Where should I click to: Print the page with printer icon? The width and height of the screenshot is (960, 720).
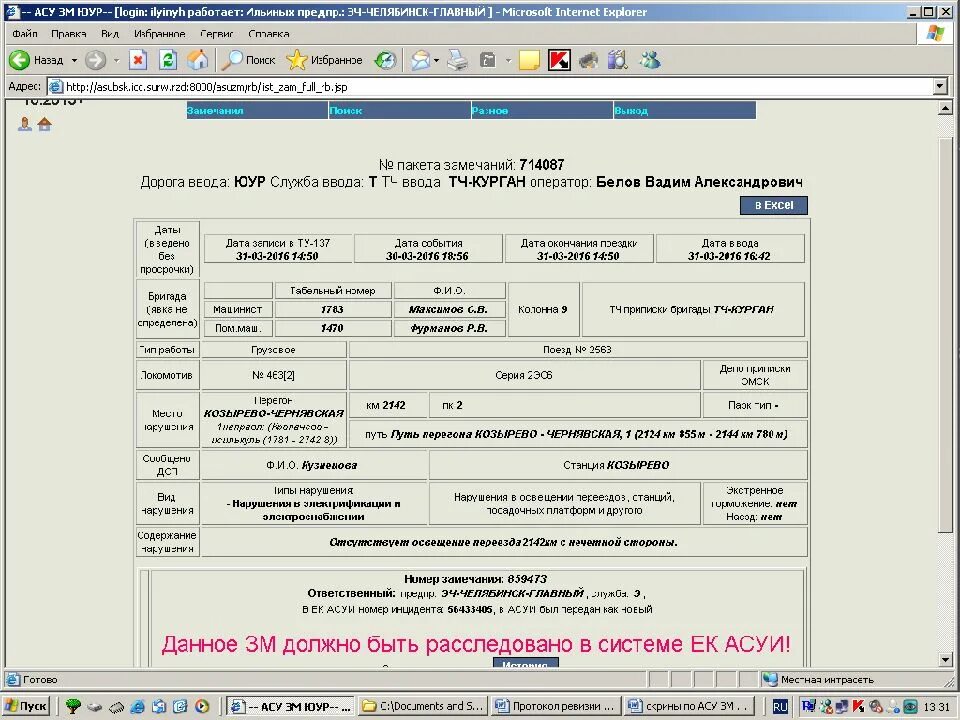(457, 60)
